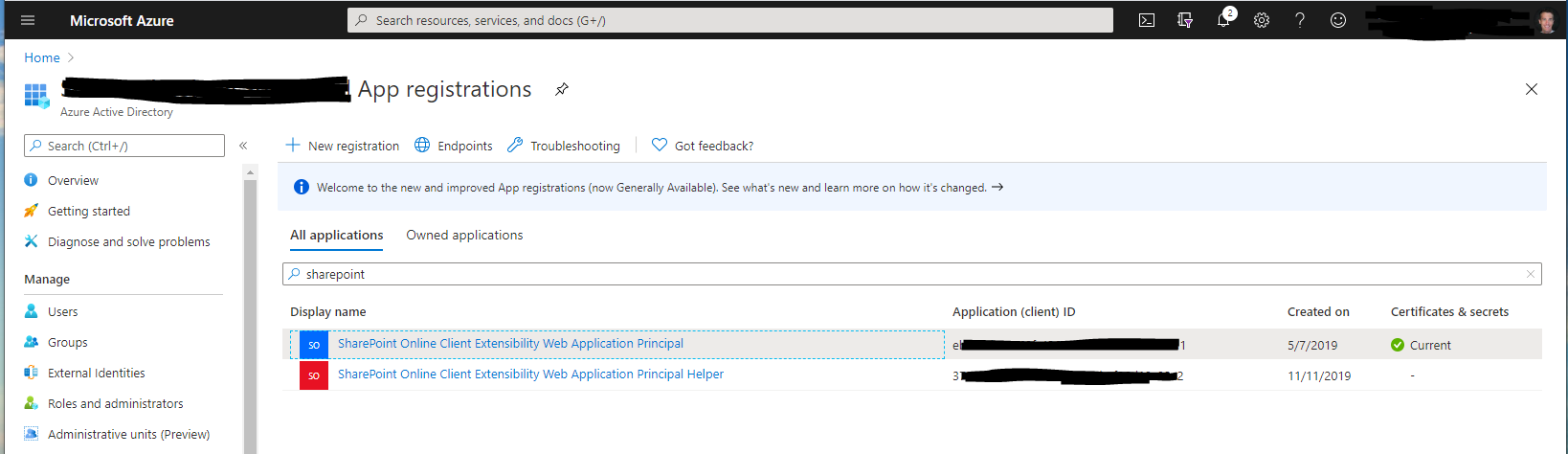Click the Troubleshooting wrench icon

515,145
